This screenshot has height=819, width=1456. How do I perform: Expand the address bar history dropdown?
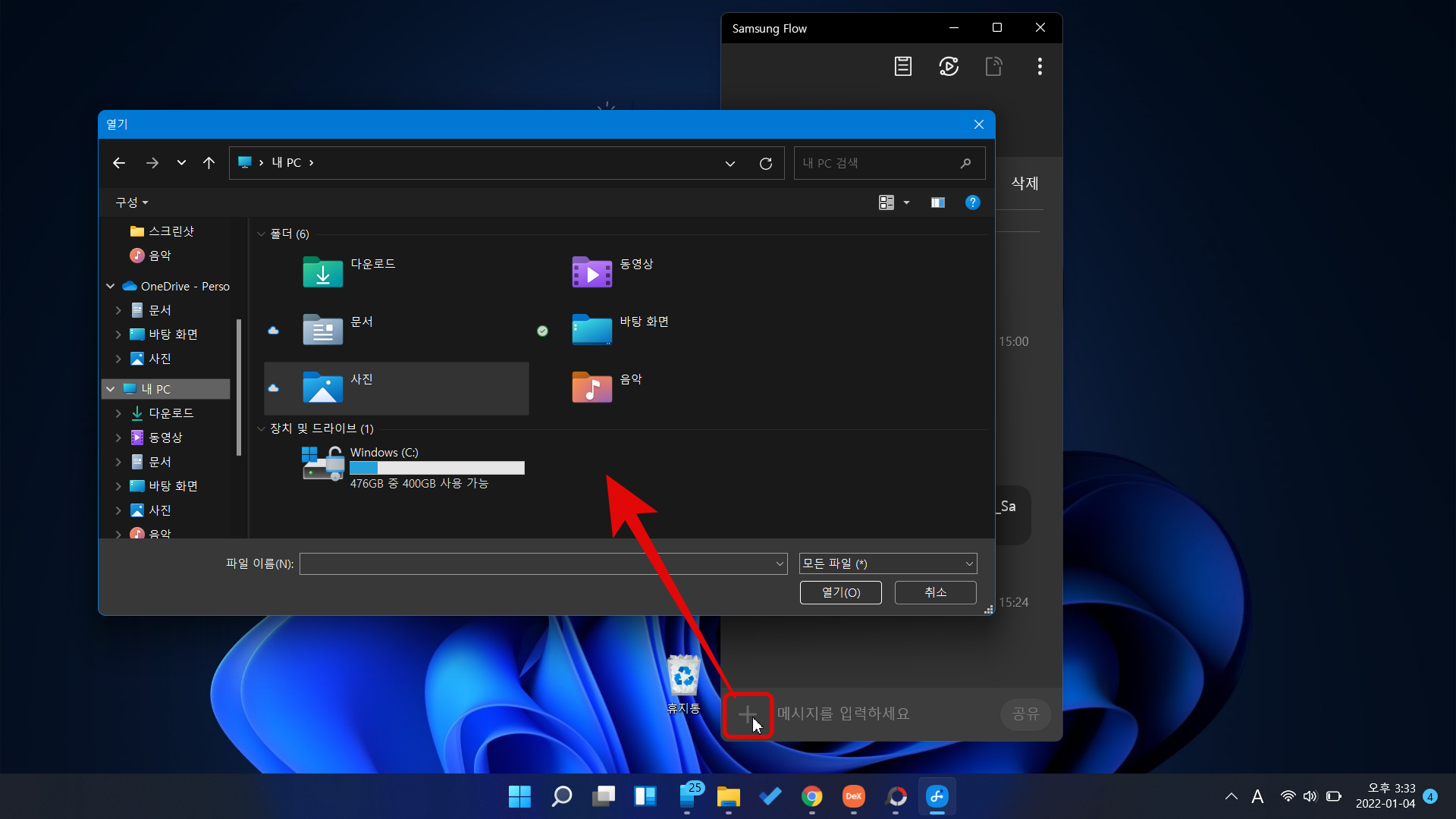coord(730,163)
